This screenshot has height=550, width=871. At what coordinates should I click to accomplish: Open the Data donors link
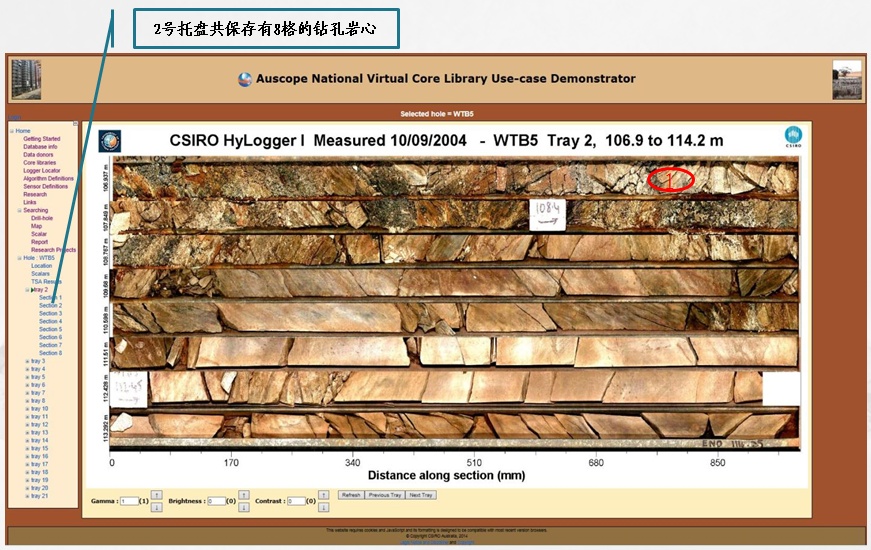tap(38, 155)
